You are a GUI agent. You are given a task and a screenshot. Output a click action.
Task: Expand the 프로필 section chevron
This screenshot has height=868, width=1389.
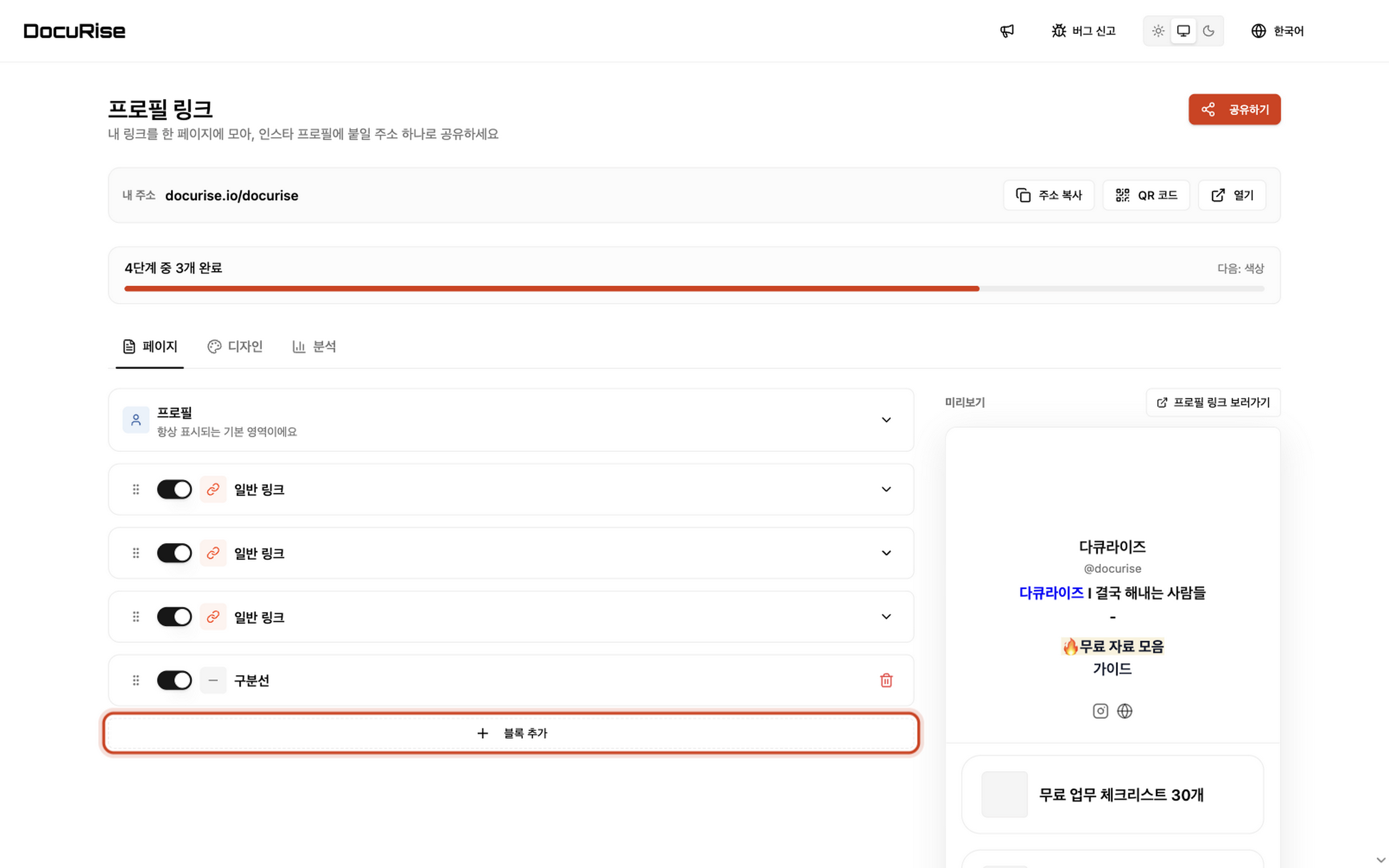click(885, 420)
